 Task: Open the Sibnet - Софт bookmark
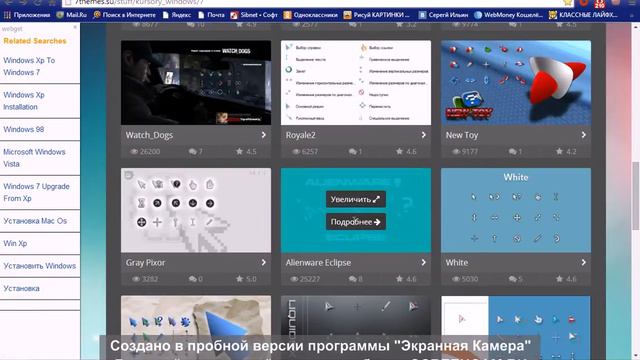[254, 15]
